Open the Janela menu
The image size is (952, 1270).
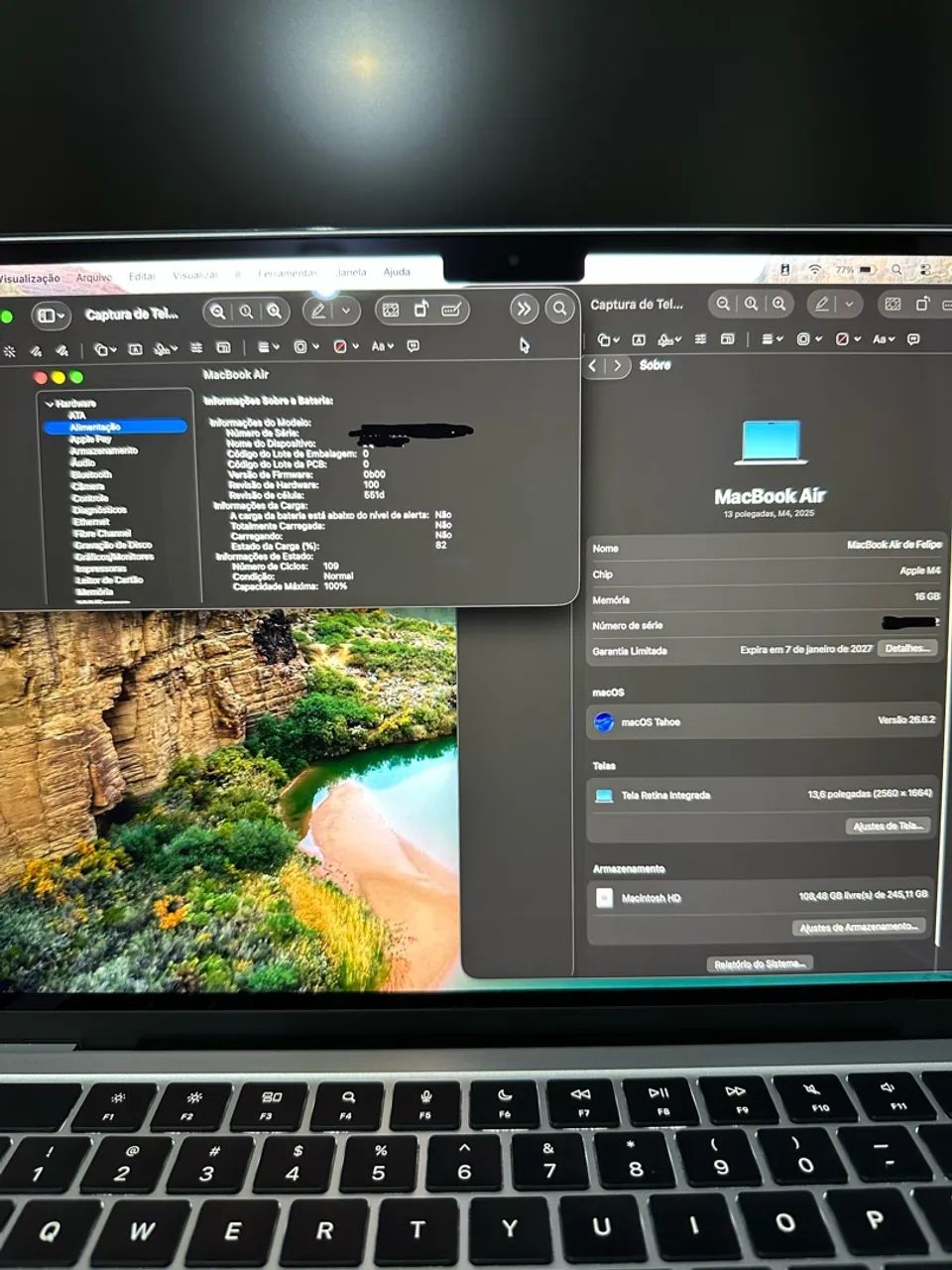click(351, 272)
